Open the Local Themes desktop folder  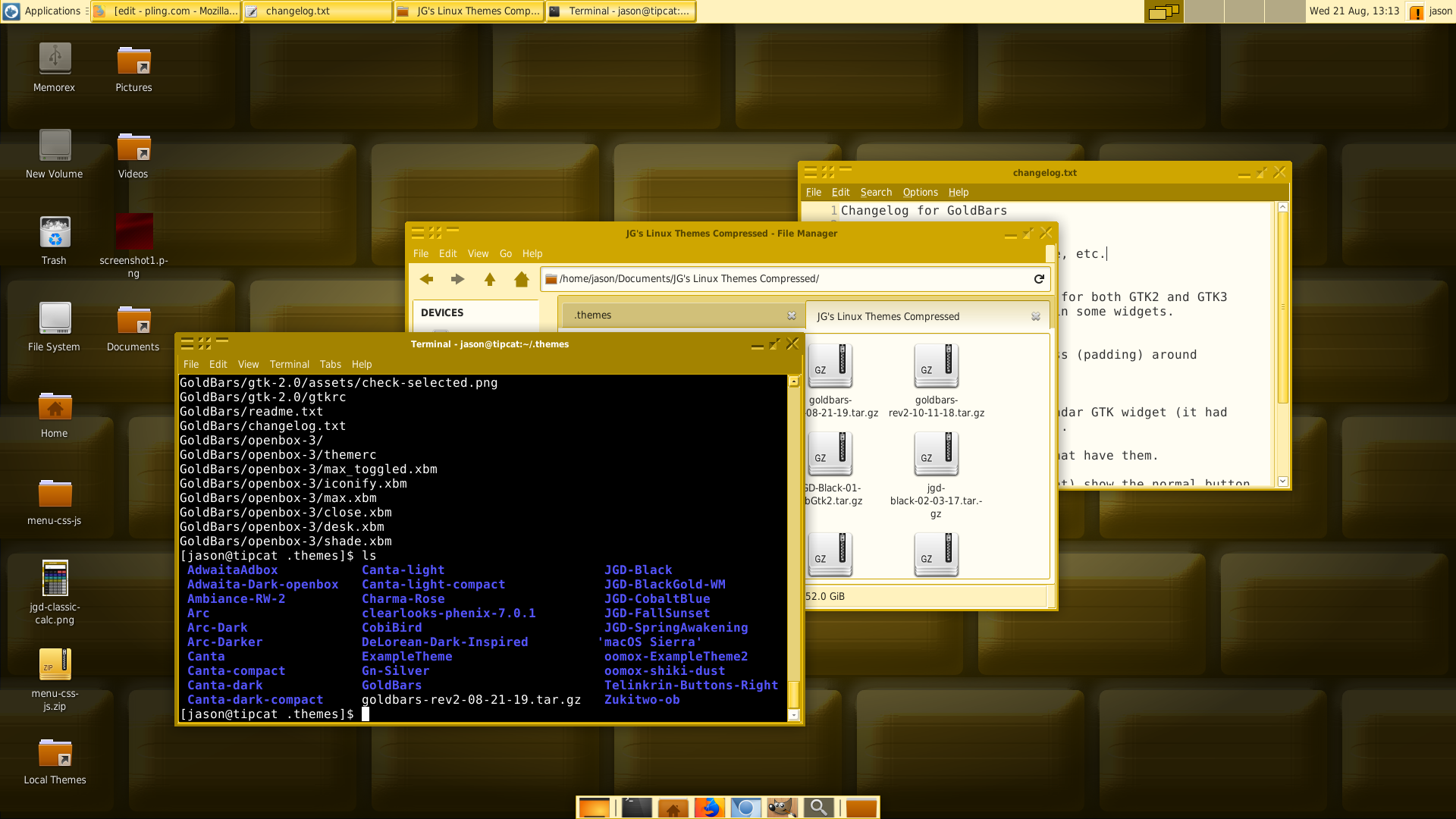(x=55, y=752)
